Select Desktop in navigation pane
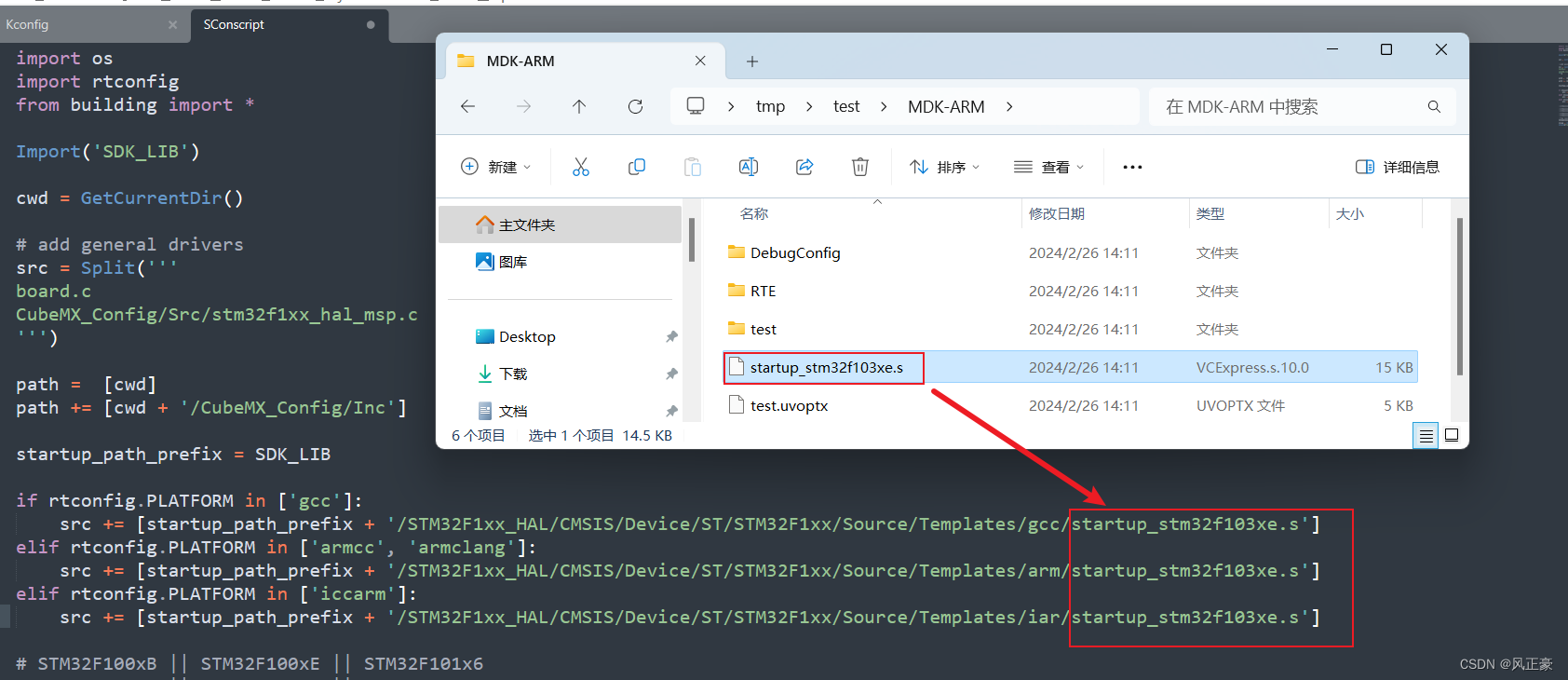The image size is (1568, 680). [561, 336]
